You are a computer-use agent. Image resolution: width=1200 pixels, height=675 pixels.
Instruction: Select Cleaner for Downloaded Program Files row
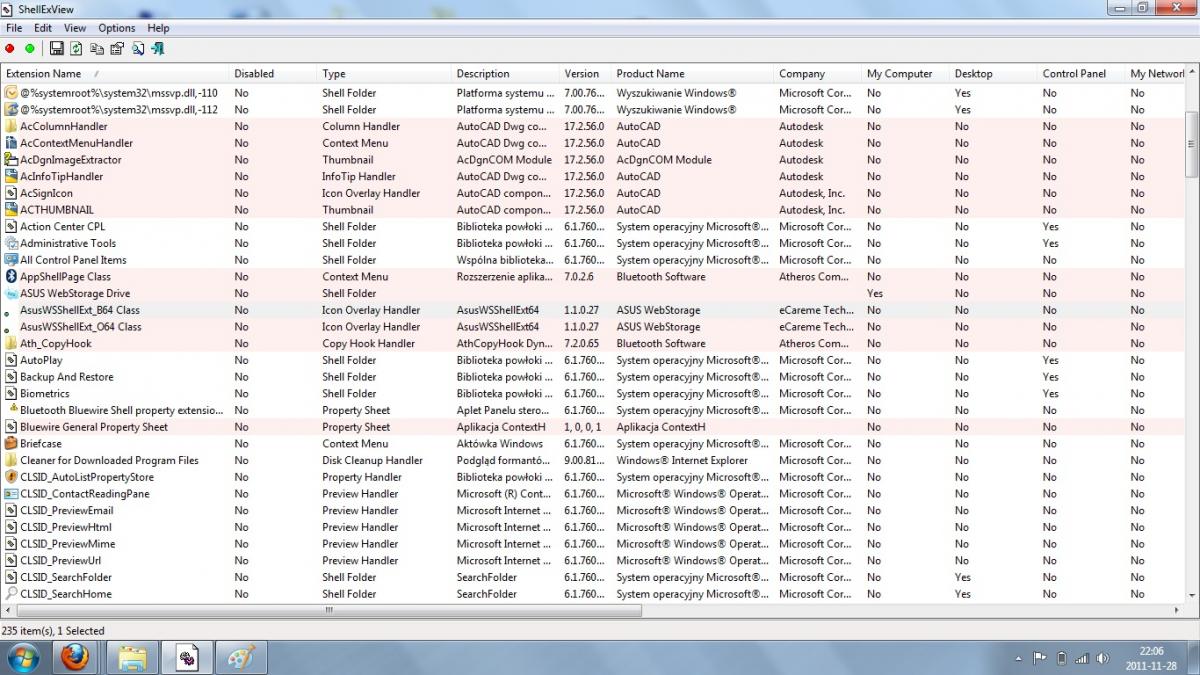point(591,460)
